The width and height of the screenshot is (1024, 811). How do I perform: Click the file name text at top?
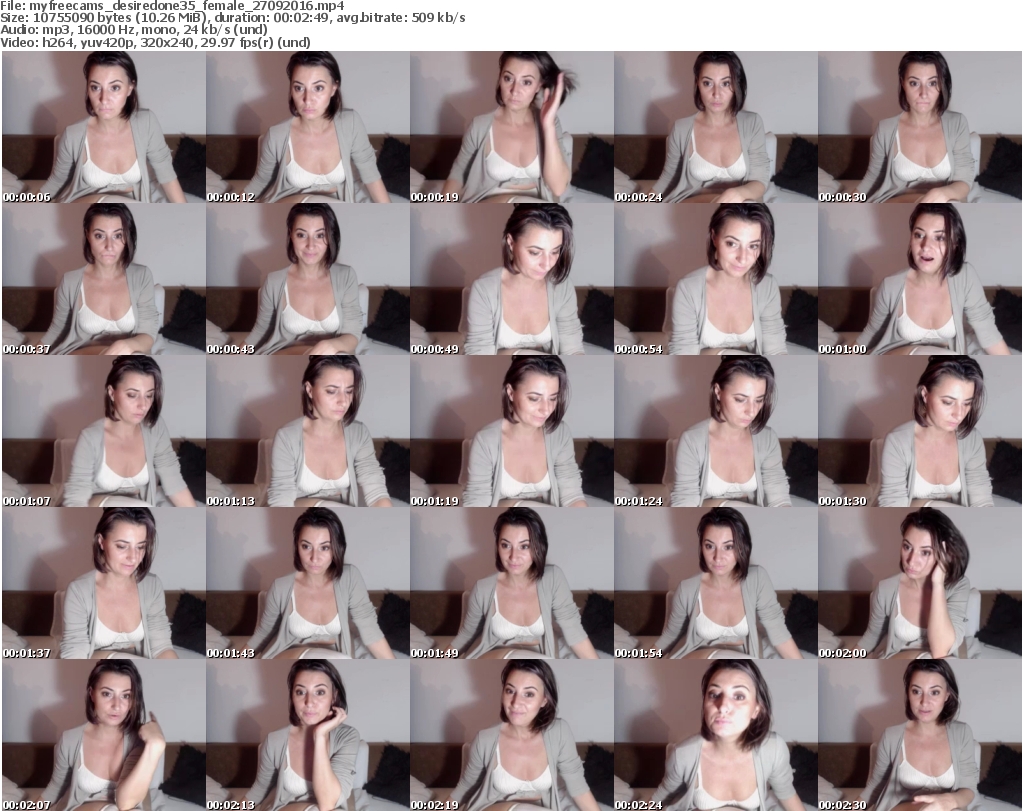174,6
